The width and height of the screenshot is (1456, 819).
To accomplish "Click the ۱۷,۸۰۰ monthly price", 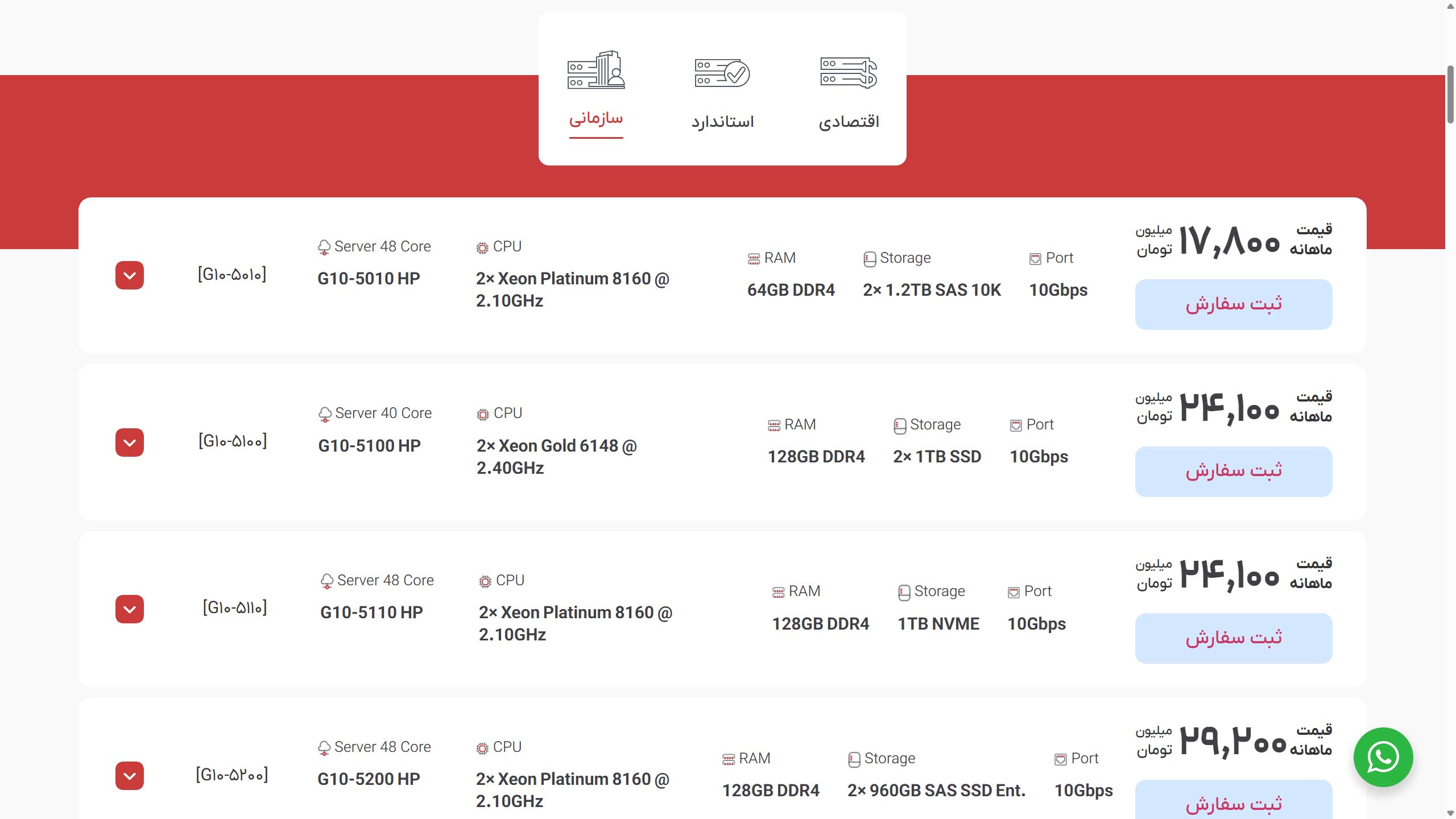I will (1230, 242).
